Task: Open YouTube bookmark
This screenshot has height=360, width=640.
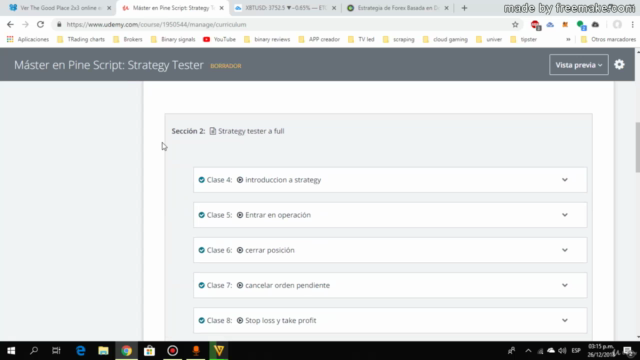Action: 220,39
